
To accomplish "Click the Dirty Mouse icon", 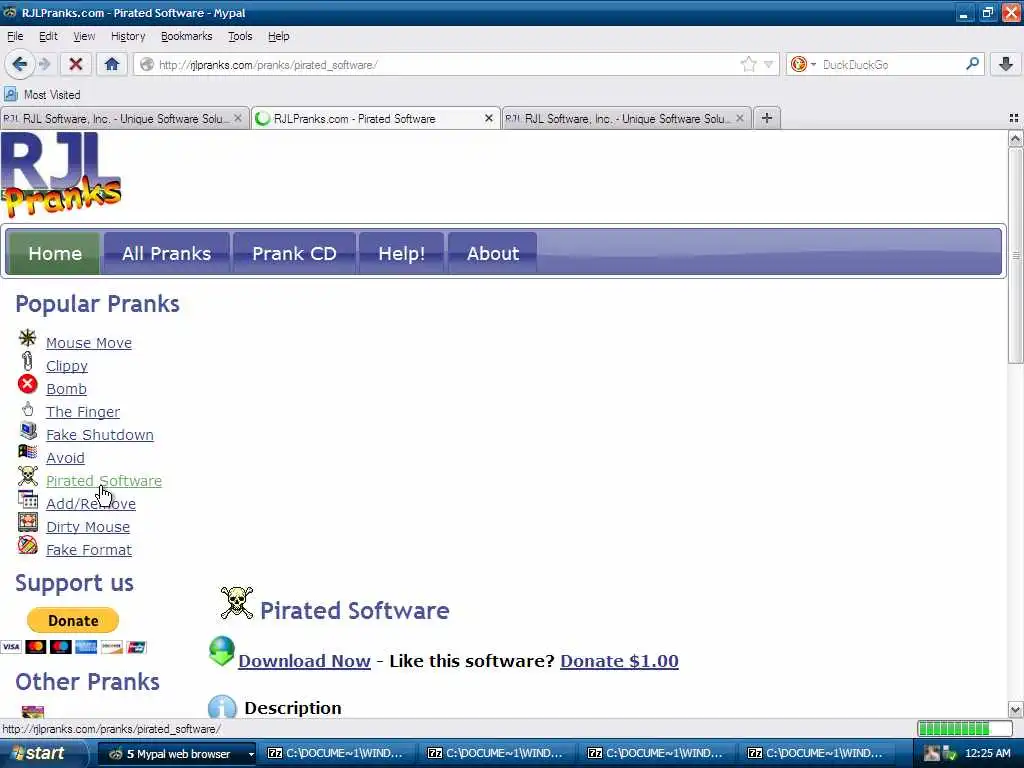I will 27,522.
